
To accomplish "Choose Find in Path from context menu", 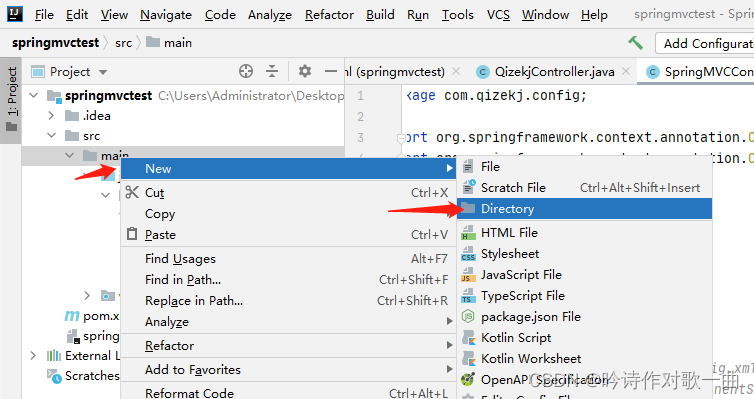I will tap(288, 279).
